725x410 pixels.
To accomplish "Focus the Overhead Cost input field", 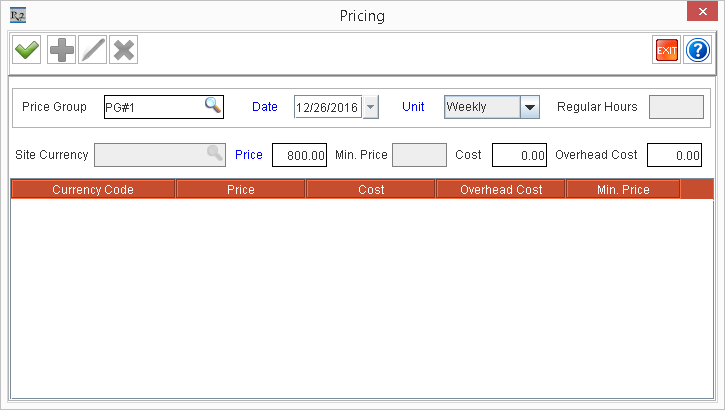I will pos(673,155).
